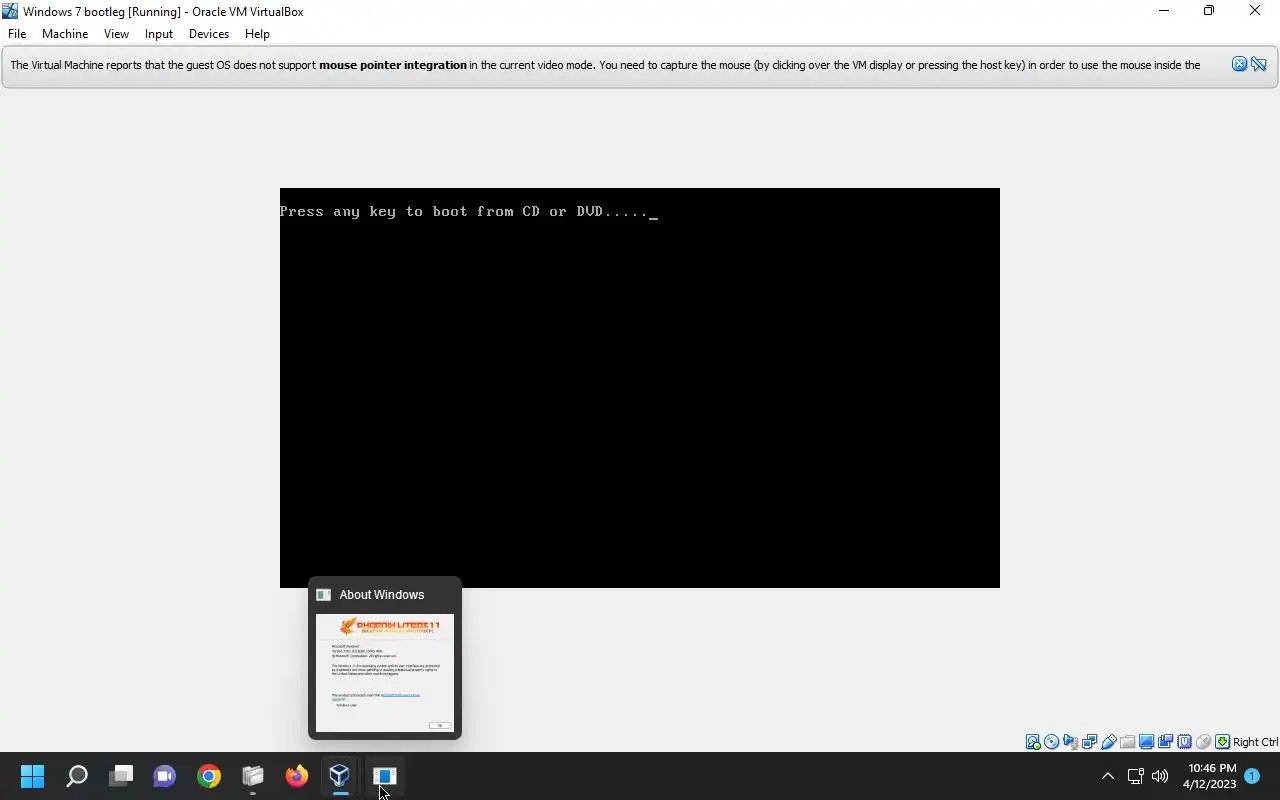Click the optical drive status icon

pos(1052,742)
